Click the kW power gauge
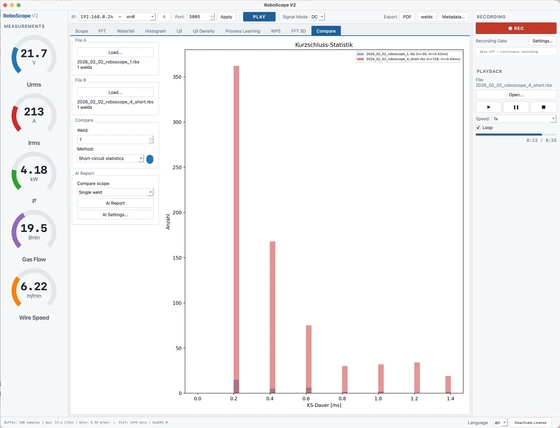This screenshot has height=428, width=560. point(34,173)
